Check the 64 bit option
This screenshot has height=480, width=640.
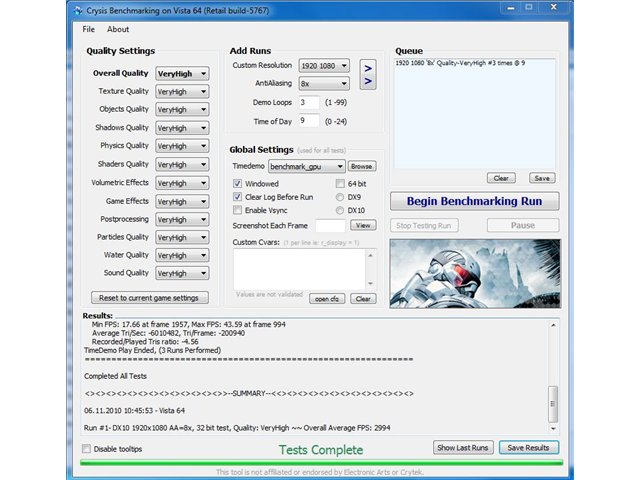[x=340, y=184]
